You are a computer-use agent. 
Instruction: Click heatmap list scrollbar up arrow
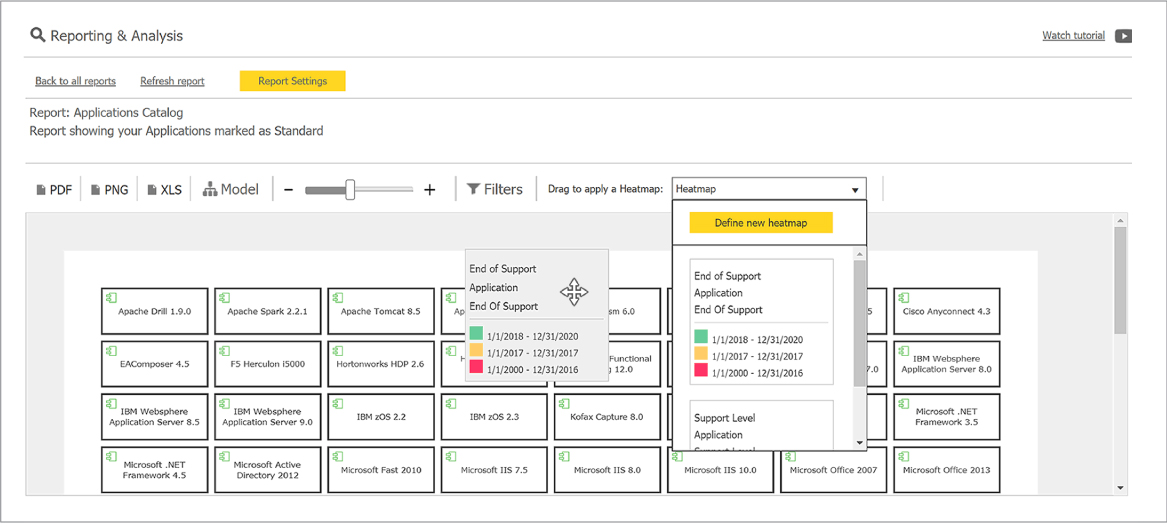pyautogui.click(x=860, y=254)
